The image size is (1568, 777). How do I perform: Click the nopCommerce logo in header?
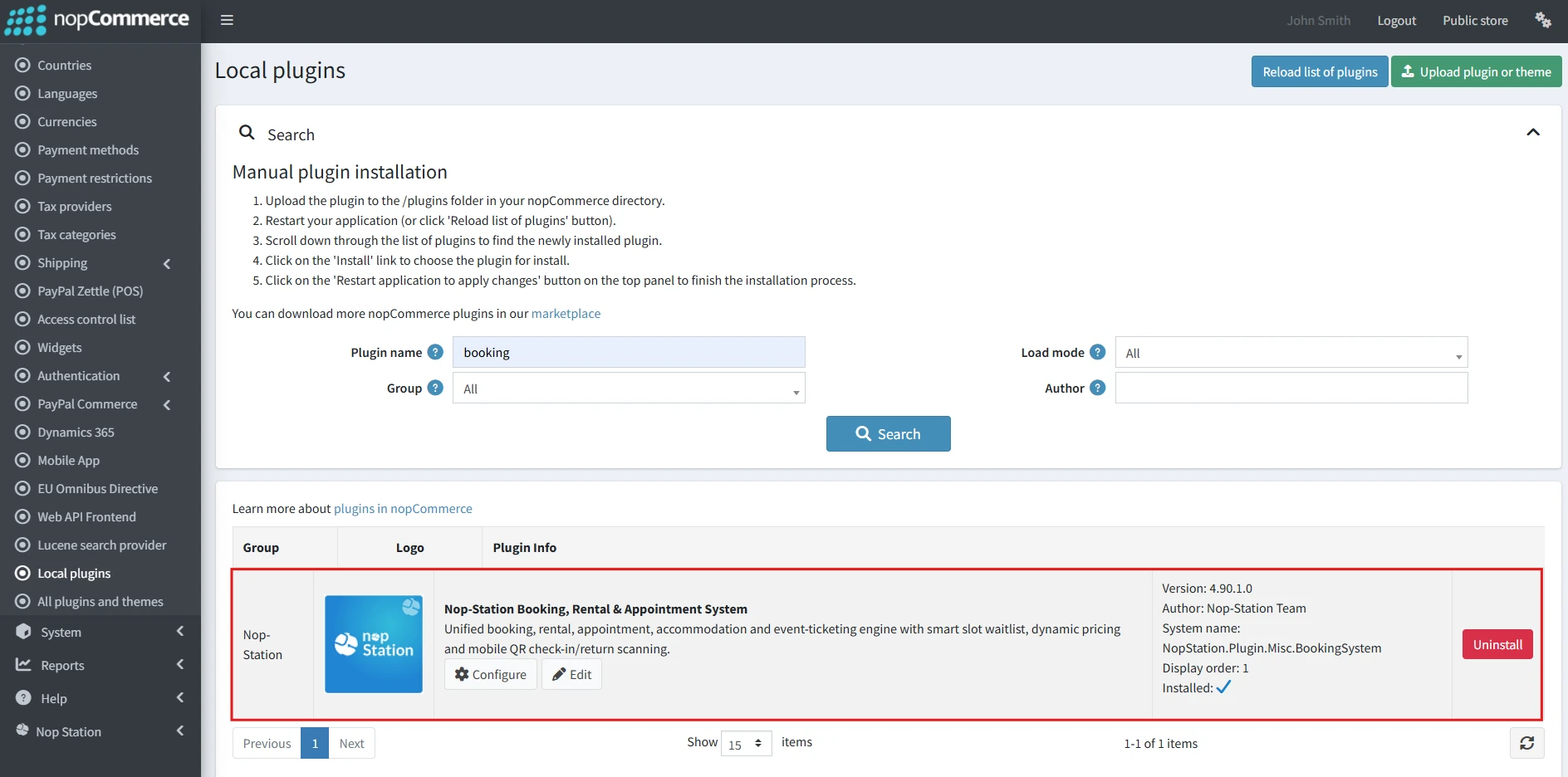pos(97,20)
